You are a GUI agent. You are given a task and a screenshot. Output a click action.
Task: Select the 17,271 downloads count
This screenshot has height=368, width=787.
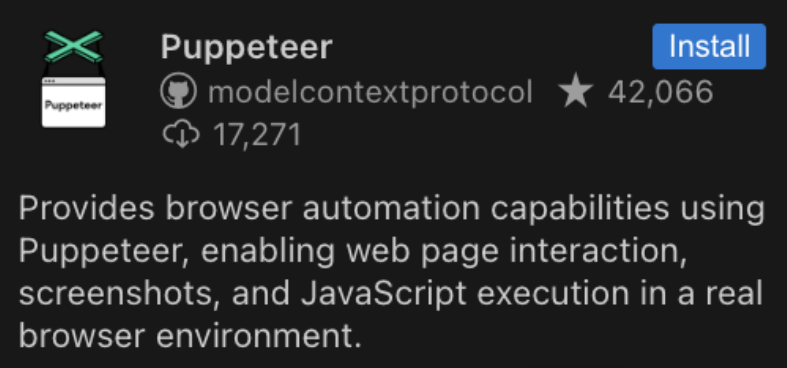click(x=256, y=135)
